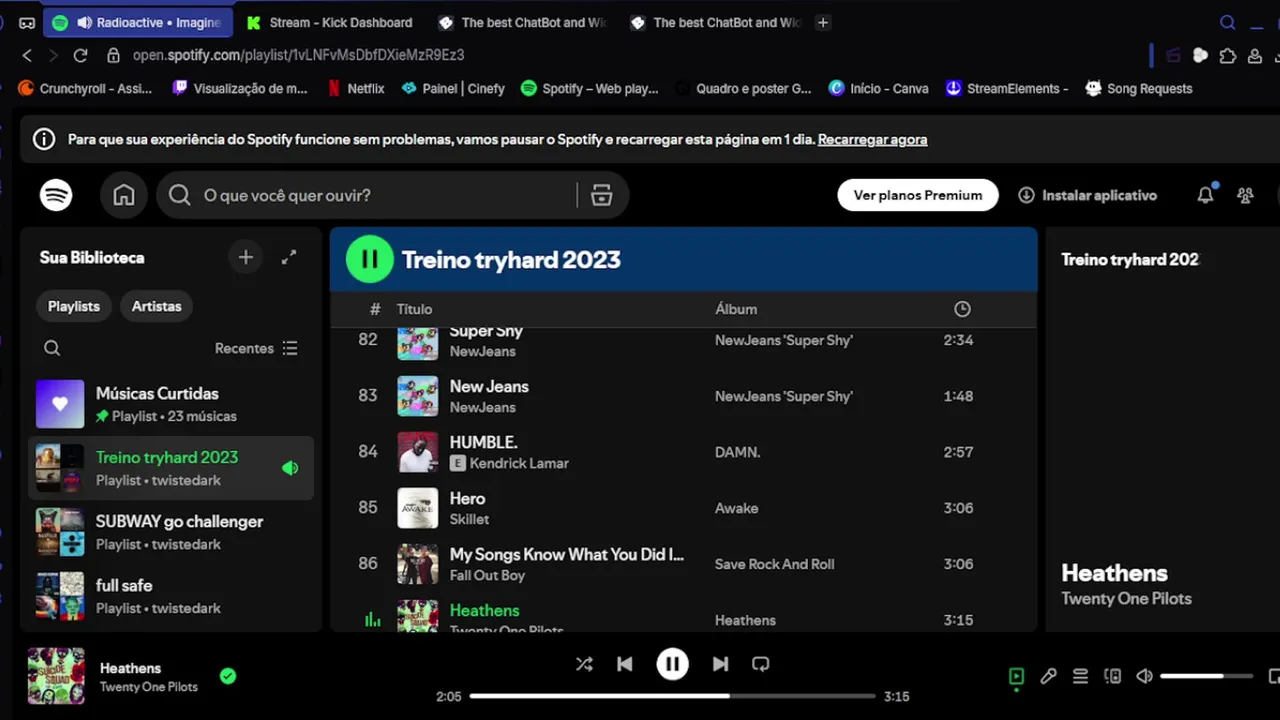Pause playback in the bottom player
This screenshot has height=720, width=1280.
pos(672,663)
